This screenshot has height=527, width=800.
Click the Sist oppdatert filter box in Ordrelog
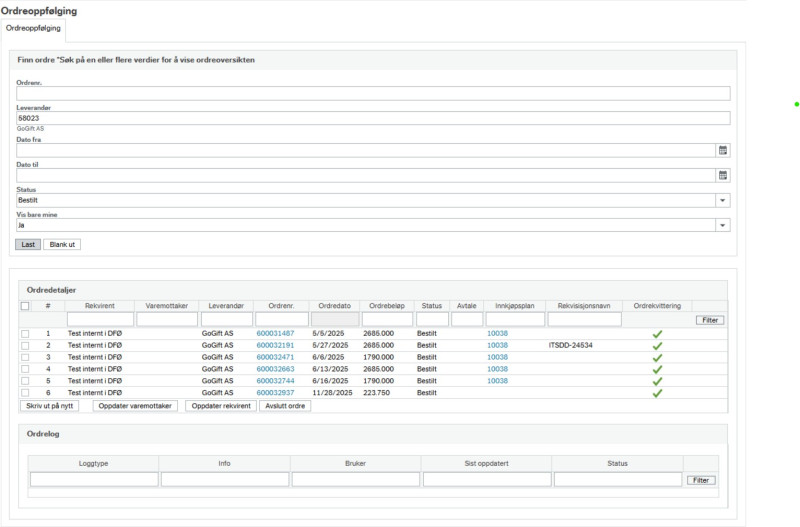coord(487,480)
